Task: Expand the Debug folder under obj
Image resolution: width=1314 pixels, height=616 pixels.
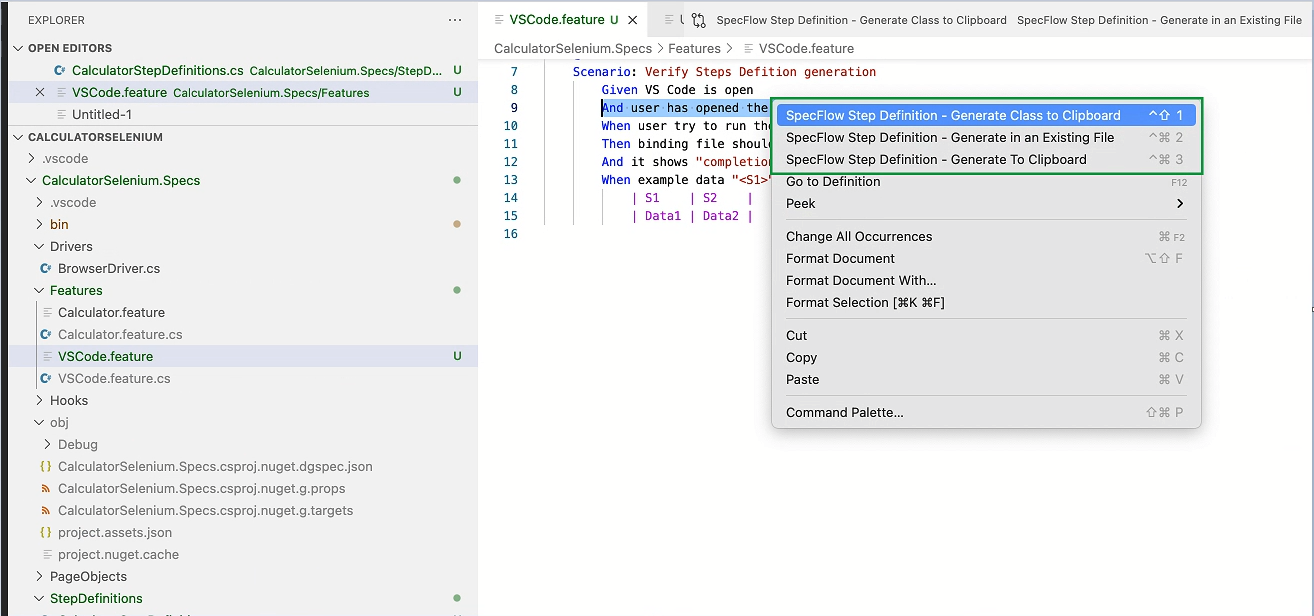Action: coord(47,444)
